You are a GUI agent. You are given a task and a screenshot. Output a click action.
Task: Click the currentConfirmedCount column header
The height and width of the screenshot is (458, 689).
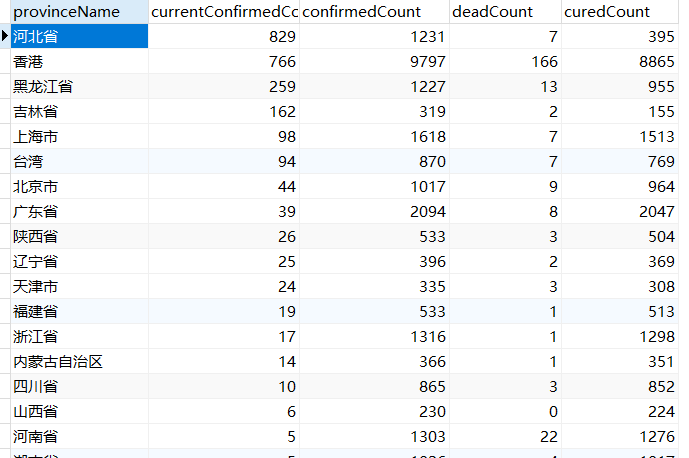[224, 12]
